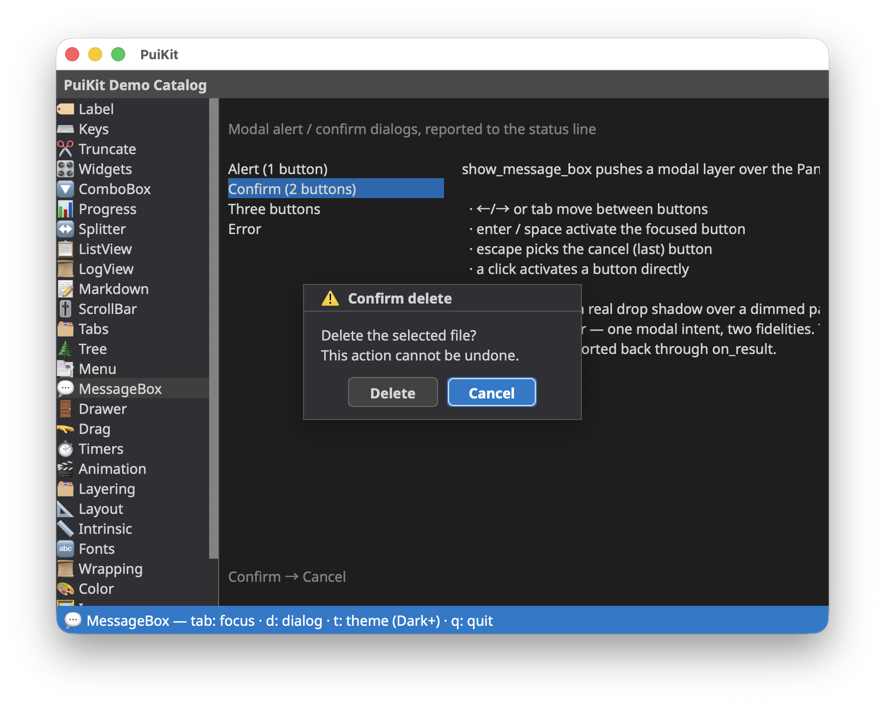Image resolution: width=885 pixels, height=708 pixels.
Task: Click the 'escape picks the cancel' hint line
Action: click(590, 250)
